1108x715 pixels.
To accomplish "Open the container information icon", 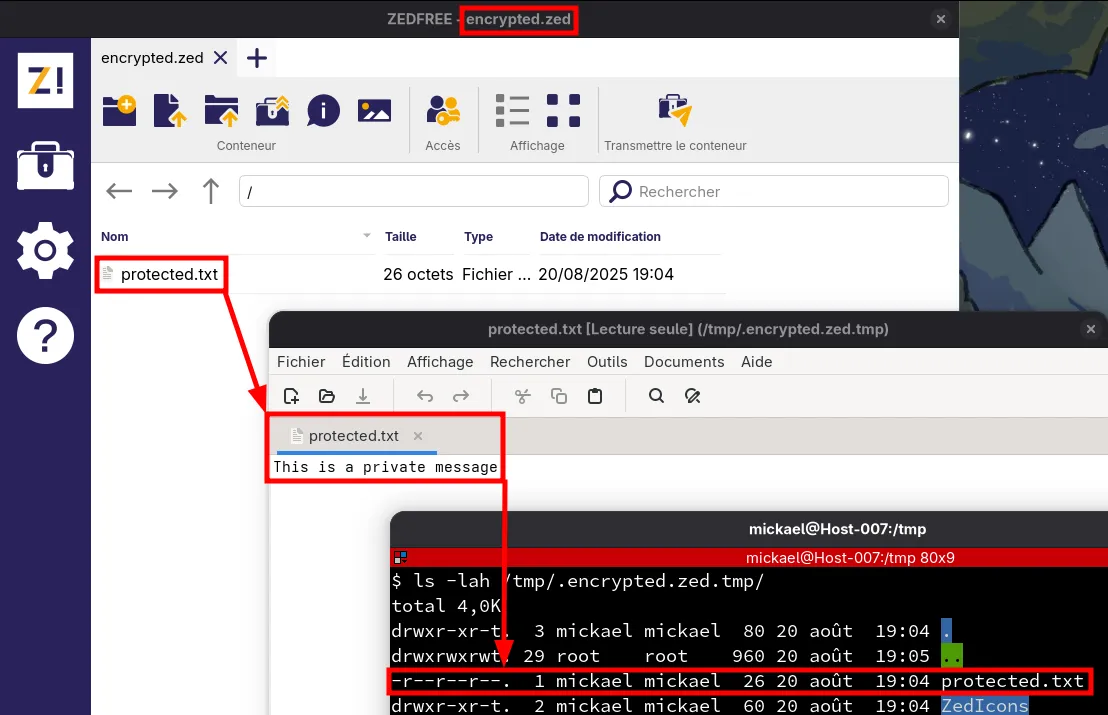I will click(323, 110).
